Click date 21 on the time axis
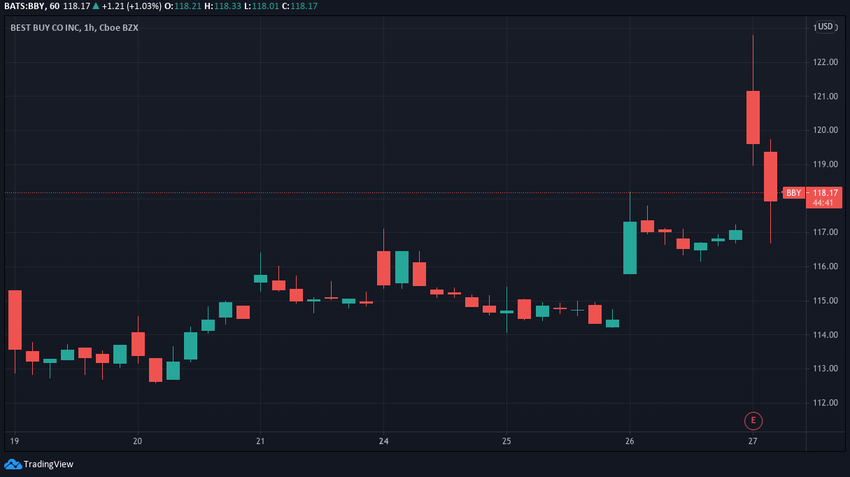Image resolution: width=850 pixels, height=477 pixels. (x=261, y=441)
